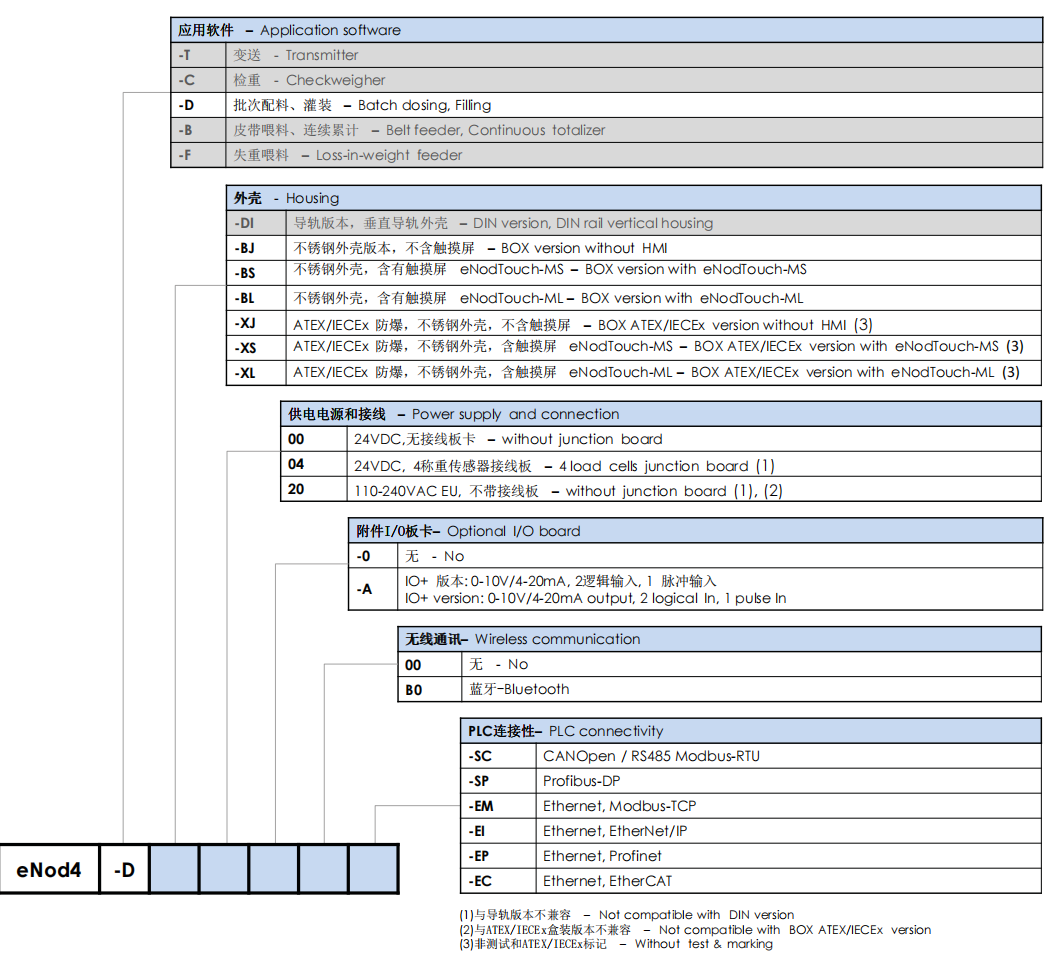Select the -DI DIN rail housing row
Screen dimensions: 1056x960
(634, 223)
